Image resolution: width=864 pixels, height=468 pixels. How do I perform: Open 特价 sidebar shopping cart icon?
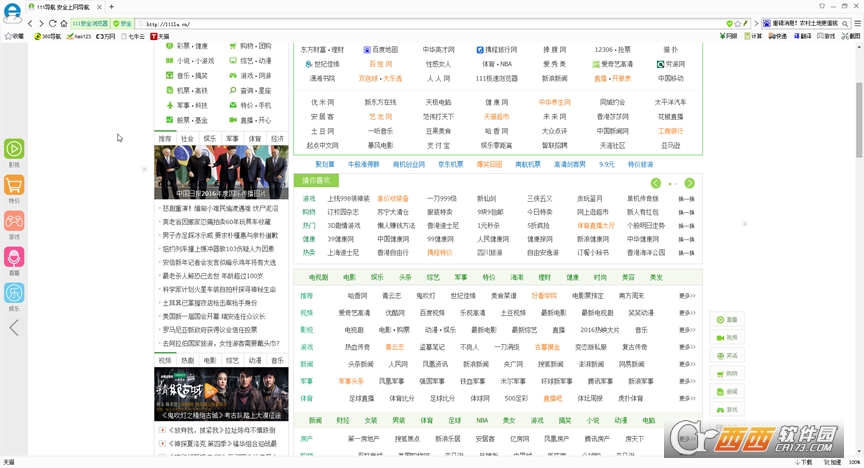(x=14, y=185)
